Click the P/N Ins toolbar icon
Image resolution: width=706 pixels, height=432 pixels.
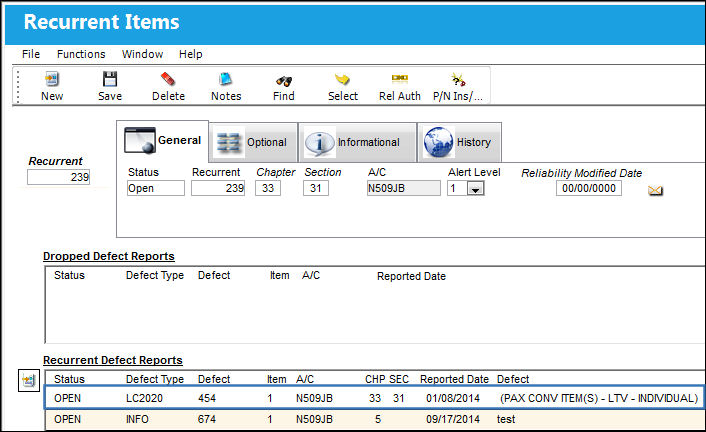tap(458, 80)
